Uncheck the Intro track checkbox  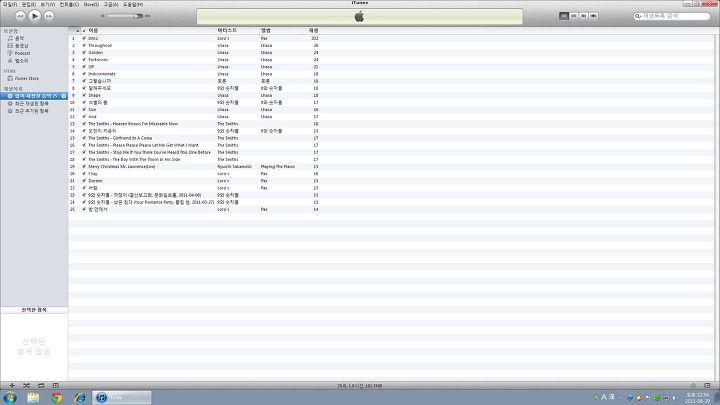(84, 39)
